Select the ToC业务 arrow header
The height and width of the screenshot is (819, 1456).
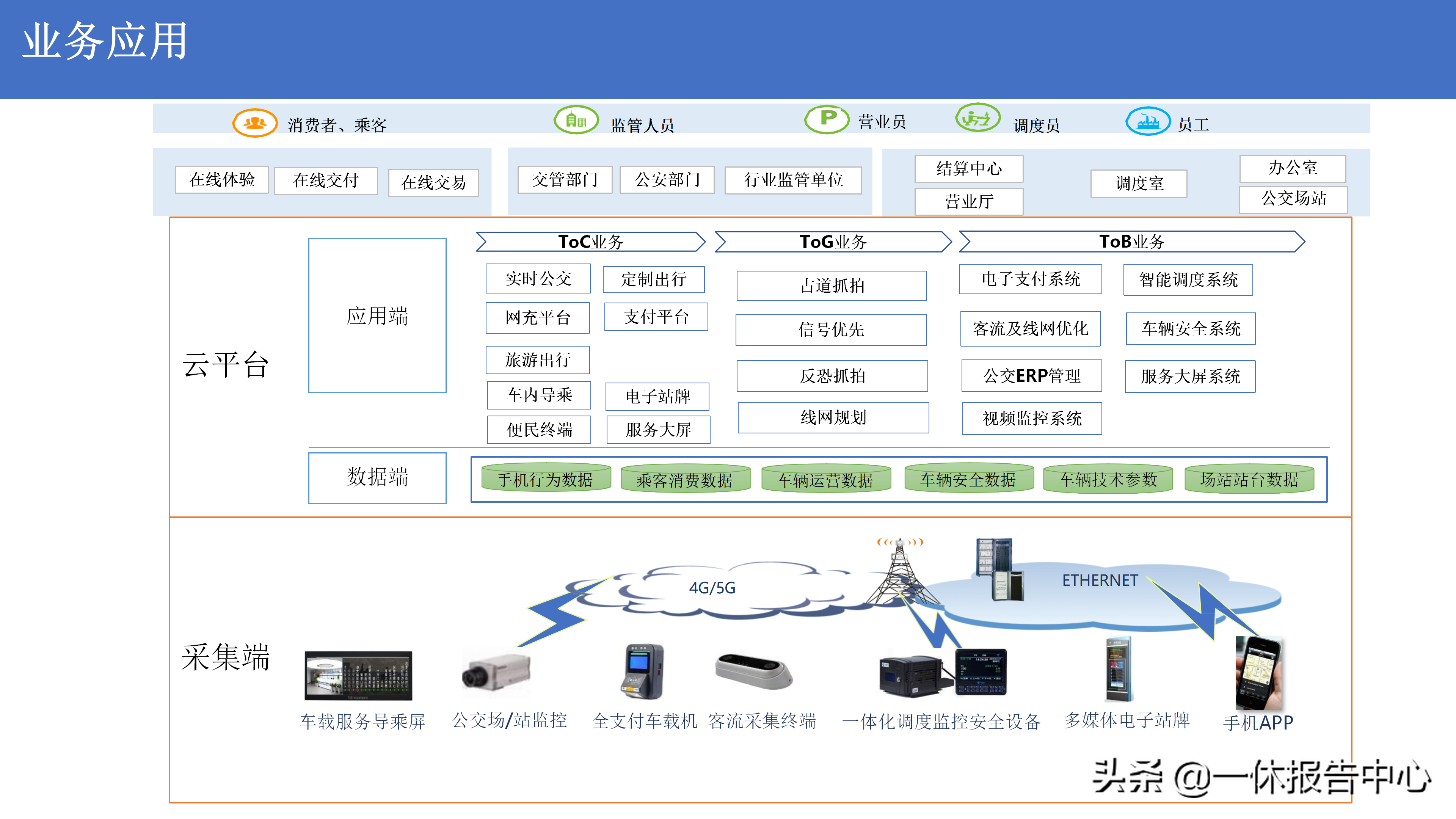[591, 242]
